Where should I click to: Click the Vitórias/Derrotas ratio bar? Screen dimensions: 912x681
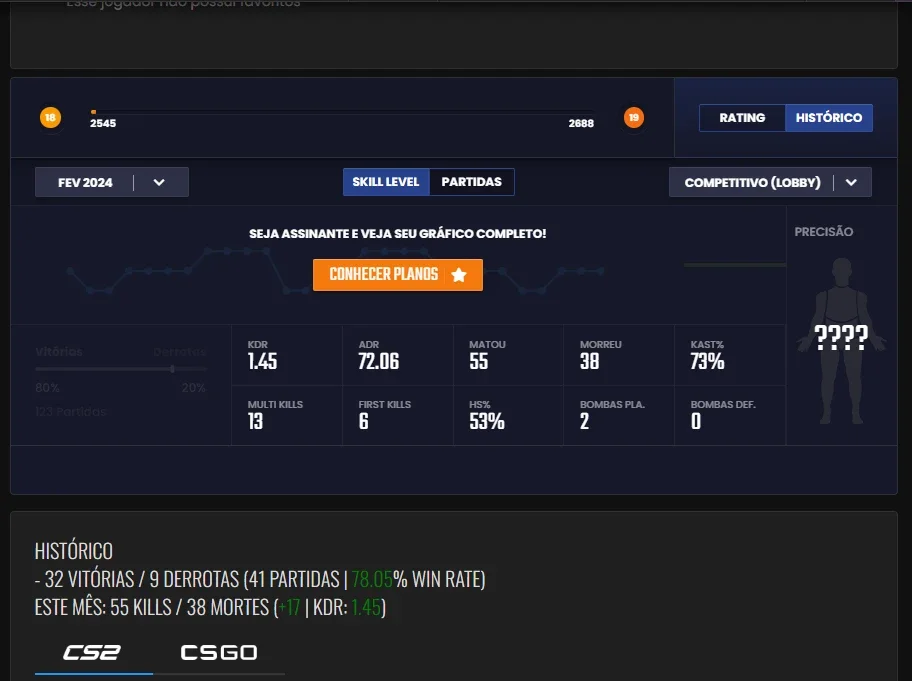(121, 369)
